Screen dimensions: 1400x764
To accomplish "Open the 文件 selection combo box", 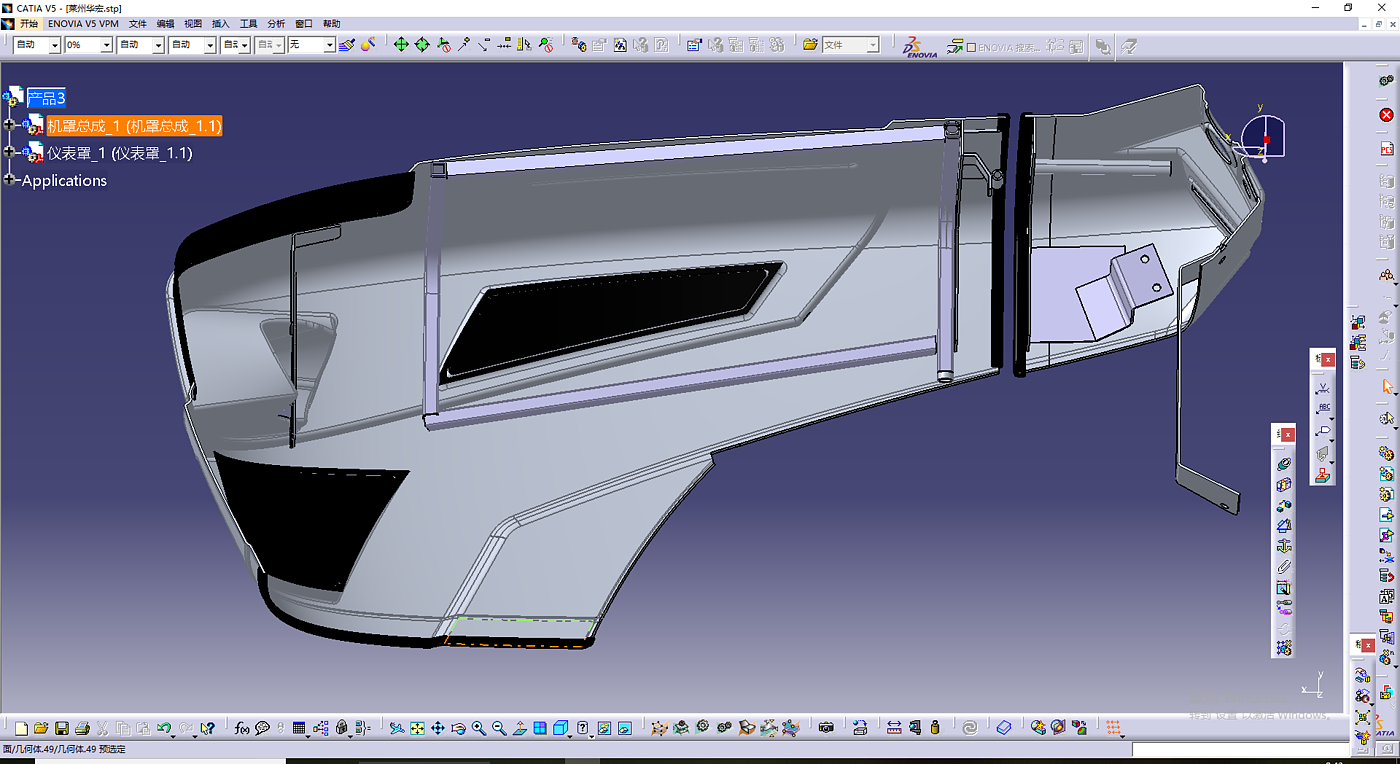I will 872,45.
